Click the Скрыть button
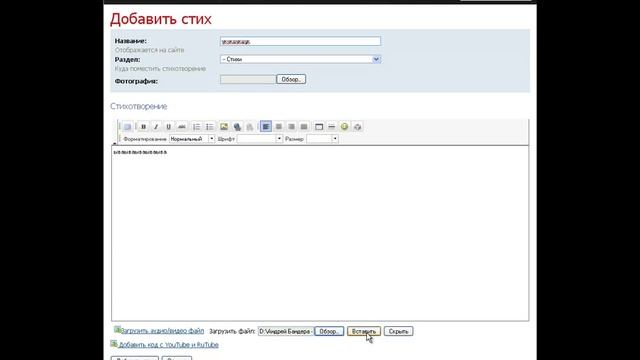Image resolution: width=640 pixels, height=360 pixels. click(x=398, y=331)
